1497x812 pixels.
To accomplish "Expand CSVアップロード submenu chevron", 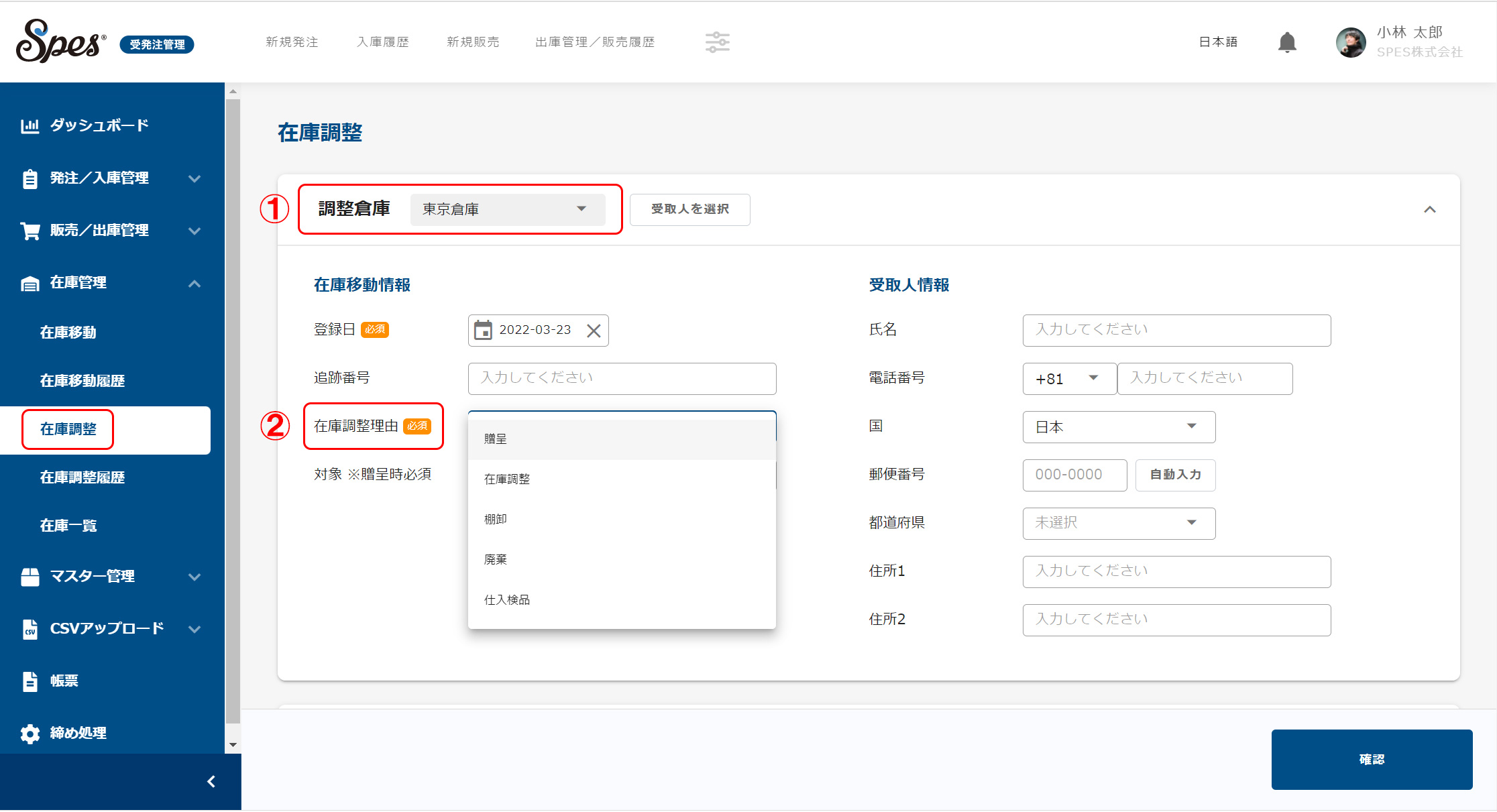I will [195, 629].
